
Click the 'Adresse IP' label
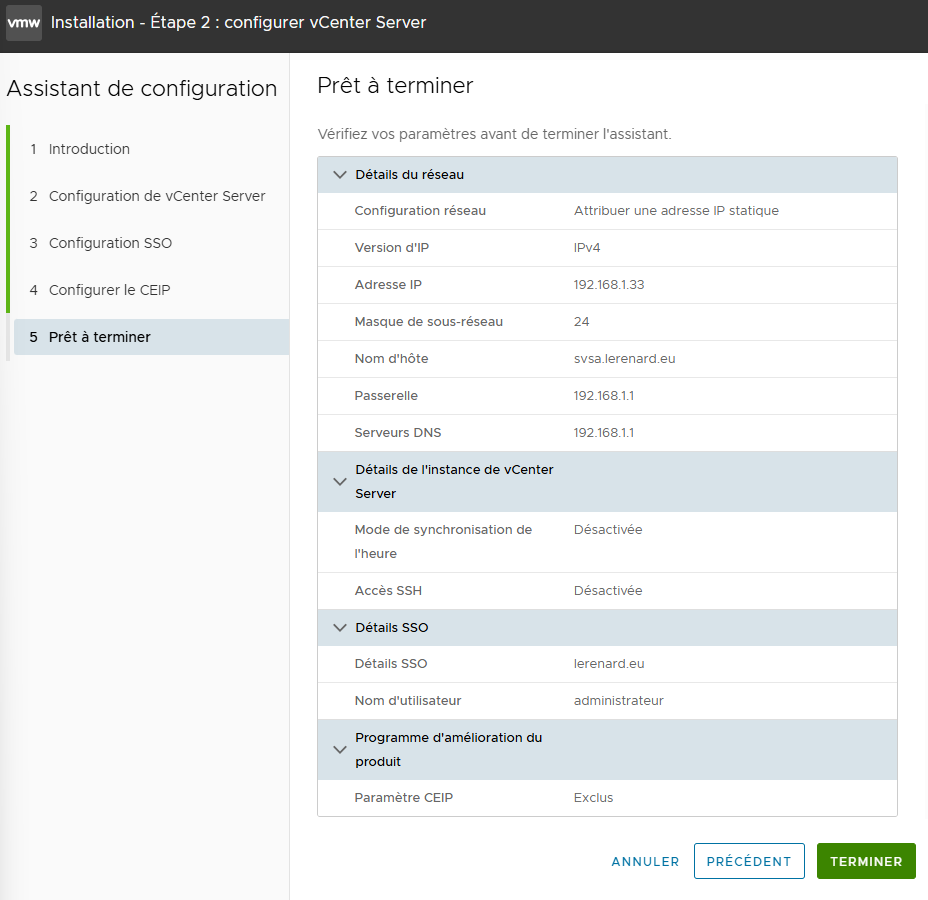pos(388,285)
